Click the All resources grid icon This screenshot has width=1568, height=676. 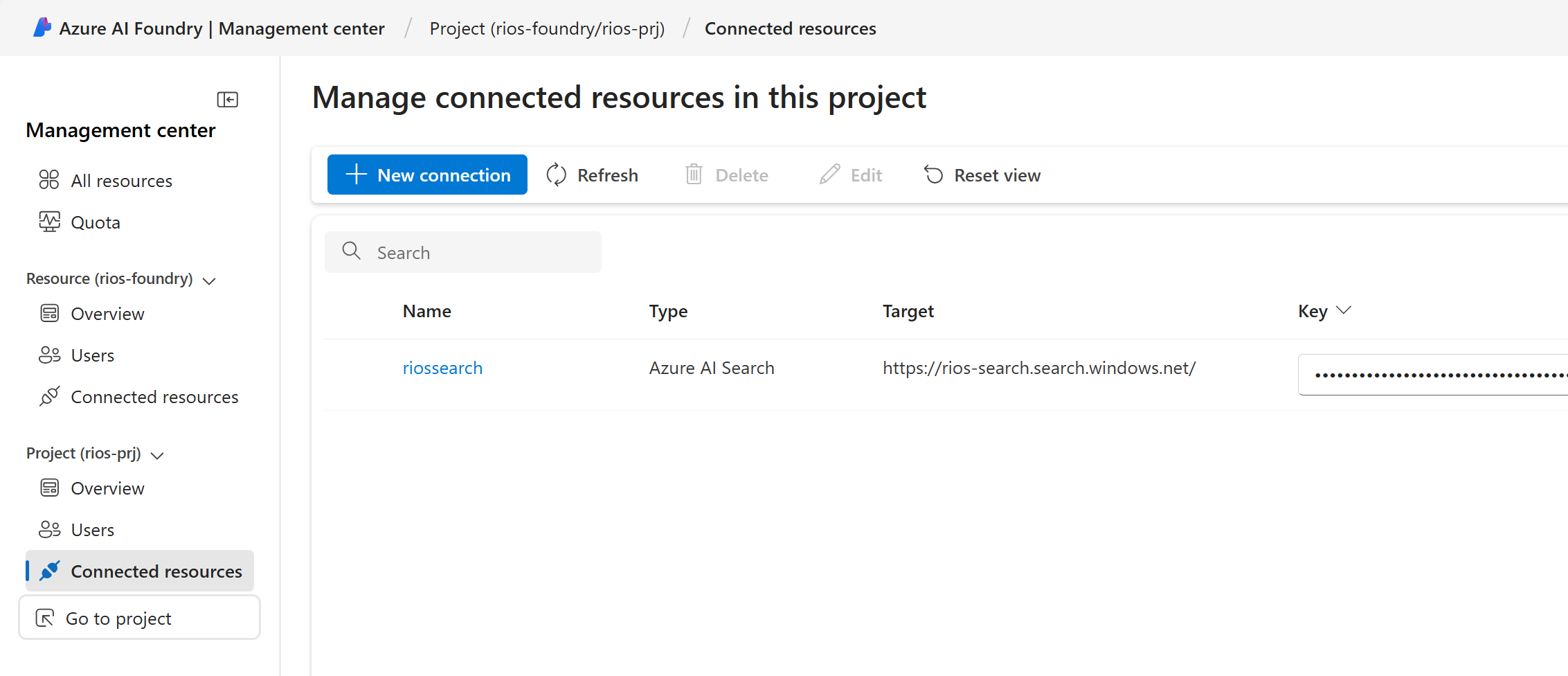49,180
